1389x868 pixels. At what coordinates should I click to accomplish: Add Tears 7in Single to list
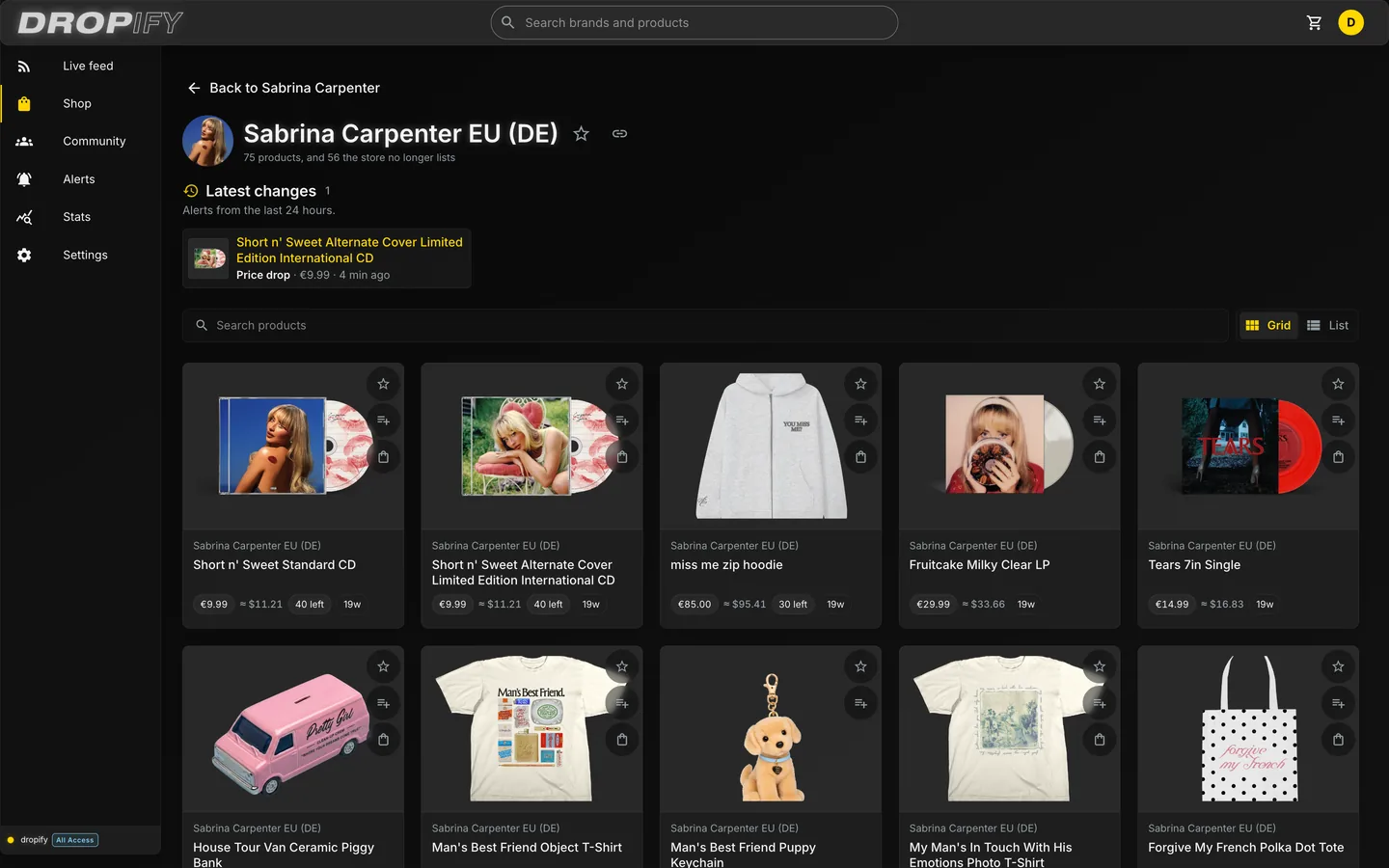click(x=1338, y=420)
